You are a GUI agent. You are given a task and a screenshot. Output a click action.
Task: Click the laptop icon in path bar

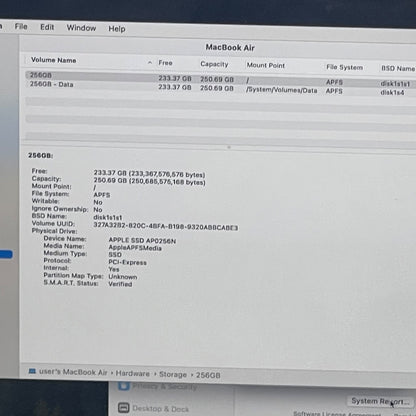[x=32, y=371]
